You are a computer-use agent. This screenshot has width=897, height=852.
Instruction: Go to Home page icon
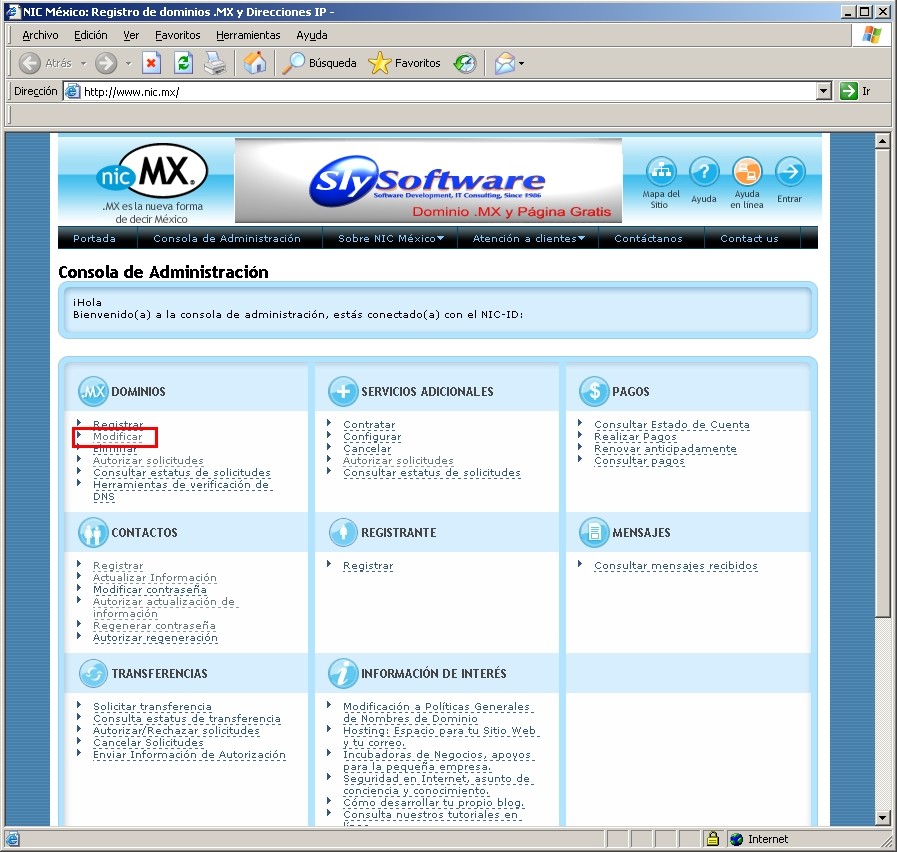click(255, 63)
